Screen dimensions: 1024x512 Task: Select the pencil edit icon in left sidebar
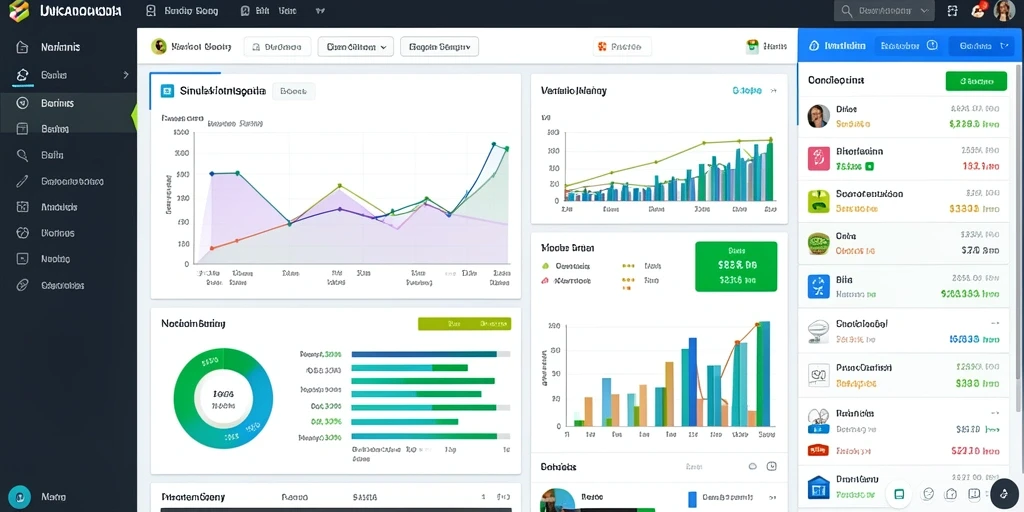coord(22,181)
